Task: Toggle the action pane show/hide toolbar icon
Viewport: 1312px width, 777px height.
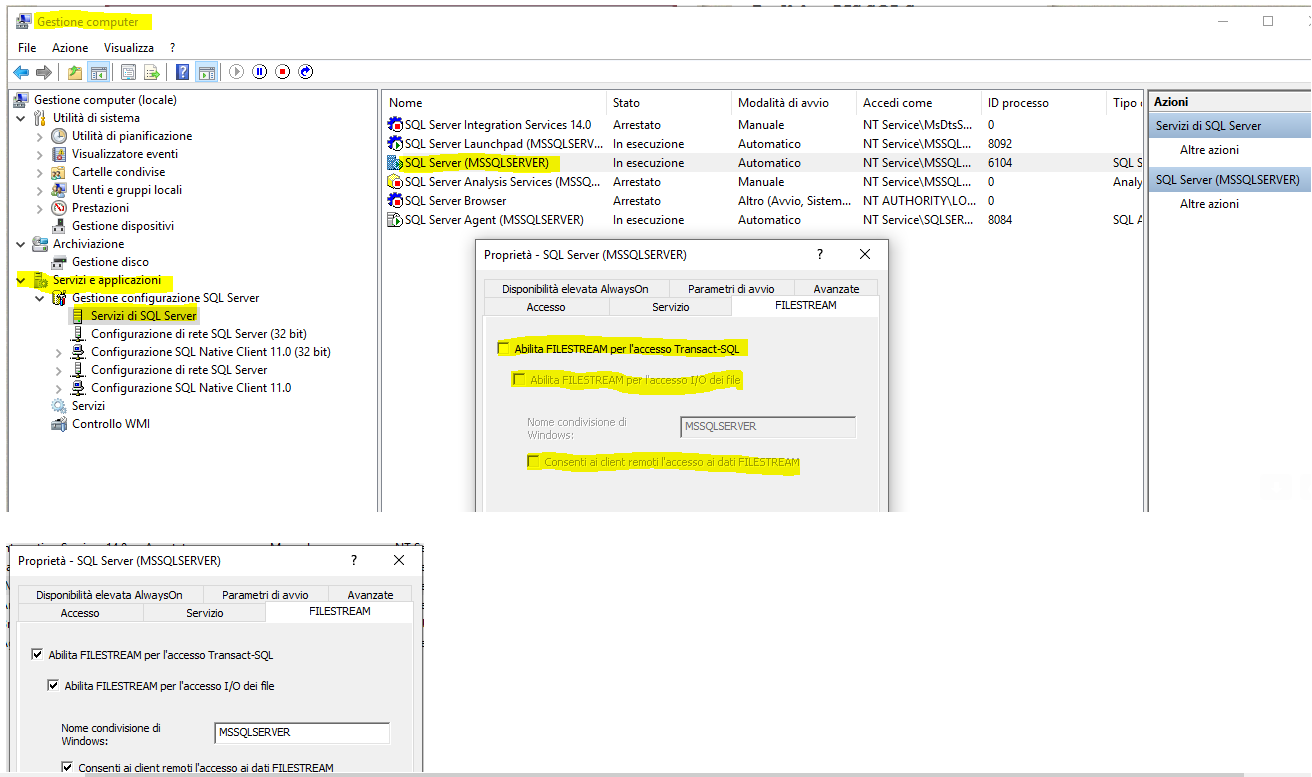Action: point(206,72)
